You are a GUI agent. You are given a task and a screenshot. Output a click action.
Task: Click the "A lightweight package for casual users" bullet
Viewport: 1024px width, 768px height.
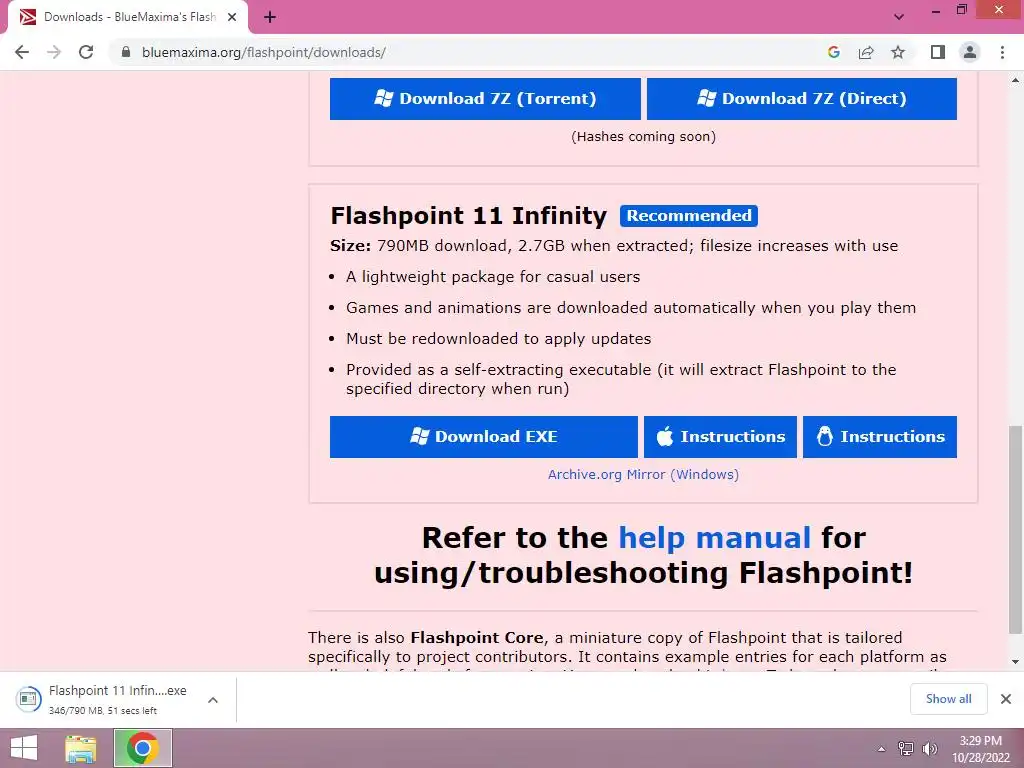[x=493, y=277]
